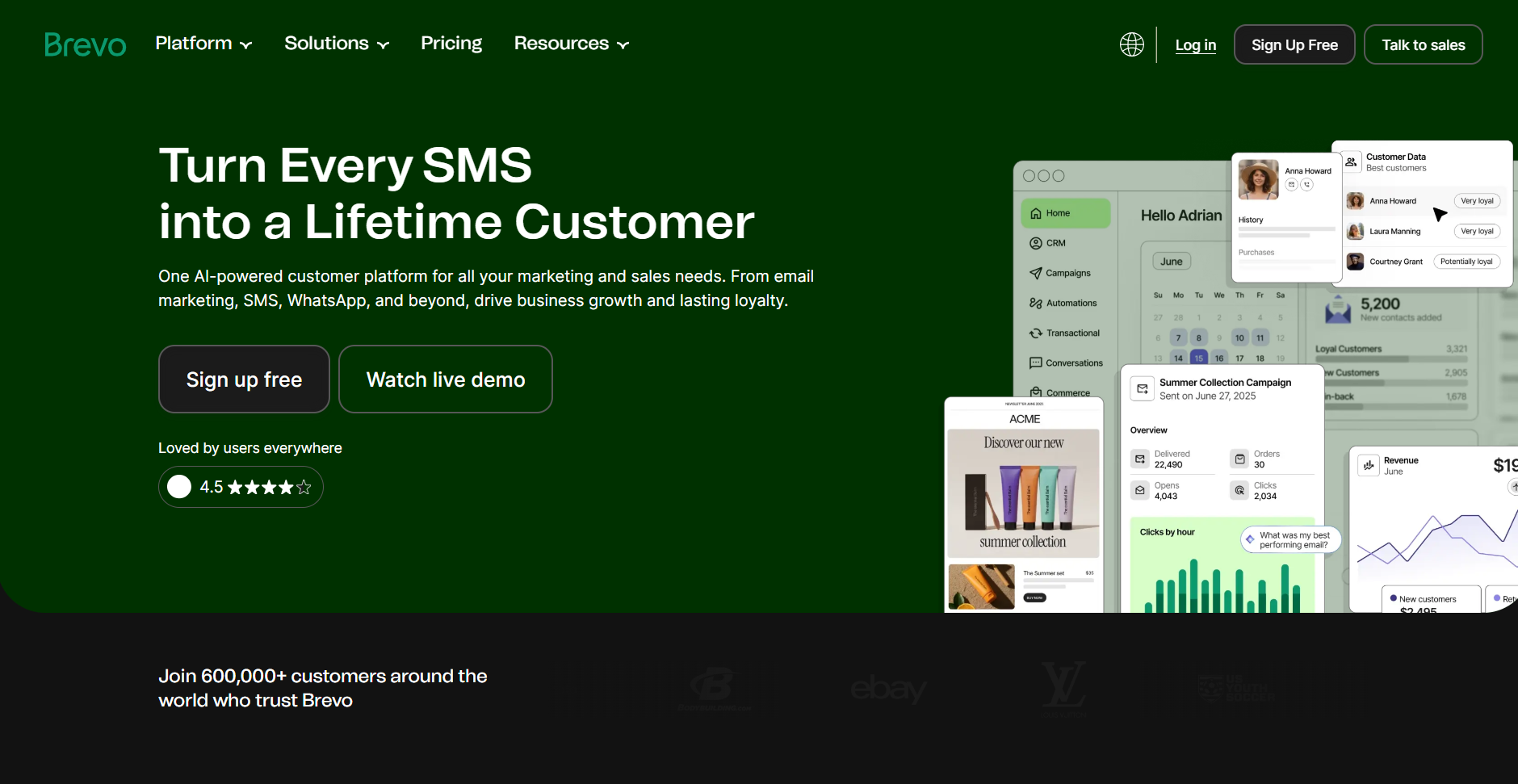Click the Log in link

point(1195,45)
